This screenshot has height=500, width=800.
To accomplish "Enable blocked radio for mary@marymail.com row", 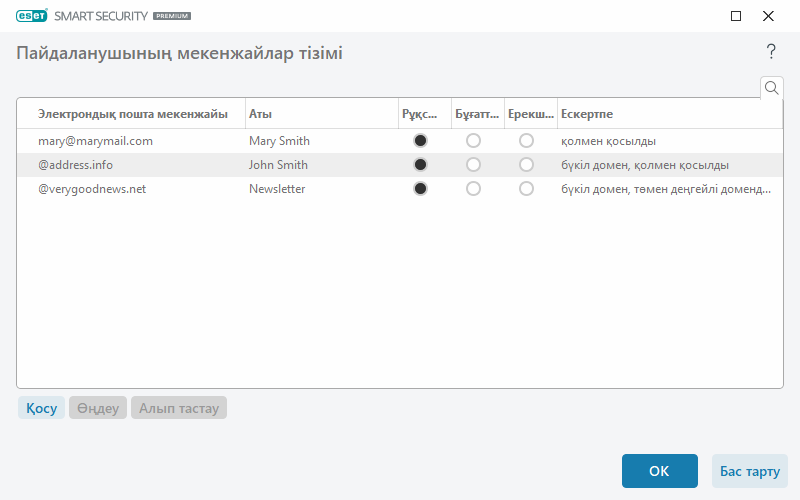I will 473,141.
